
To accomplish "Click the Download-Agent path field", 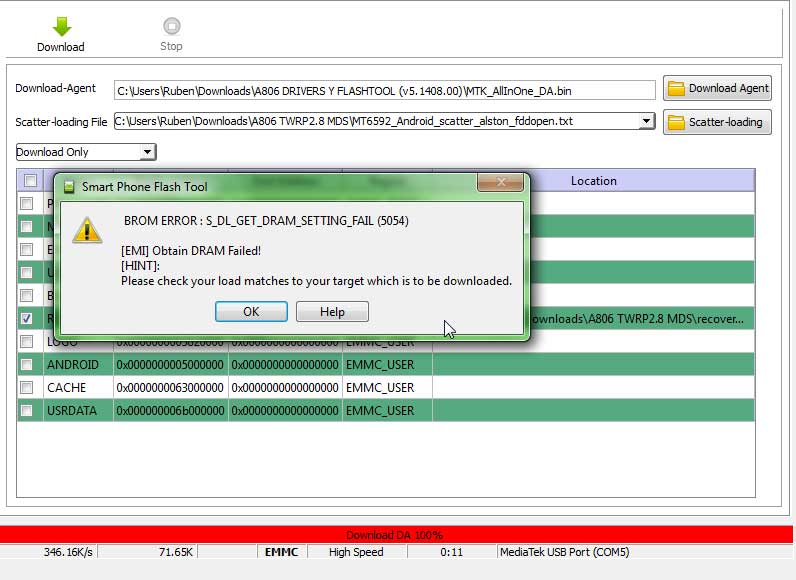I will click(x=384, y=91).
